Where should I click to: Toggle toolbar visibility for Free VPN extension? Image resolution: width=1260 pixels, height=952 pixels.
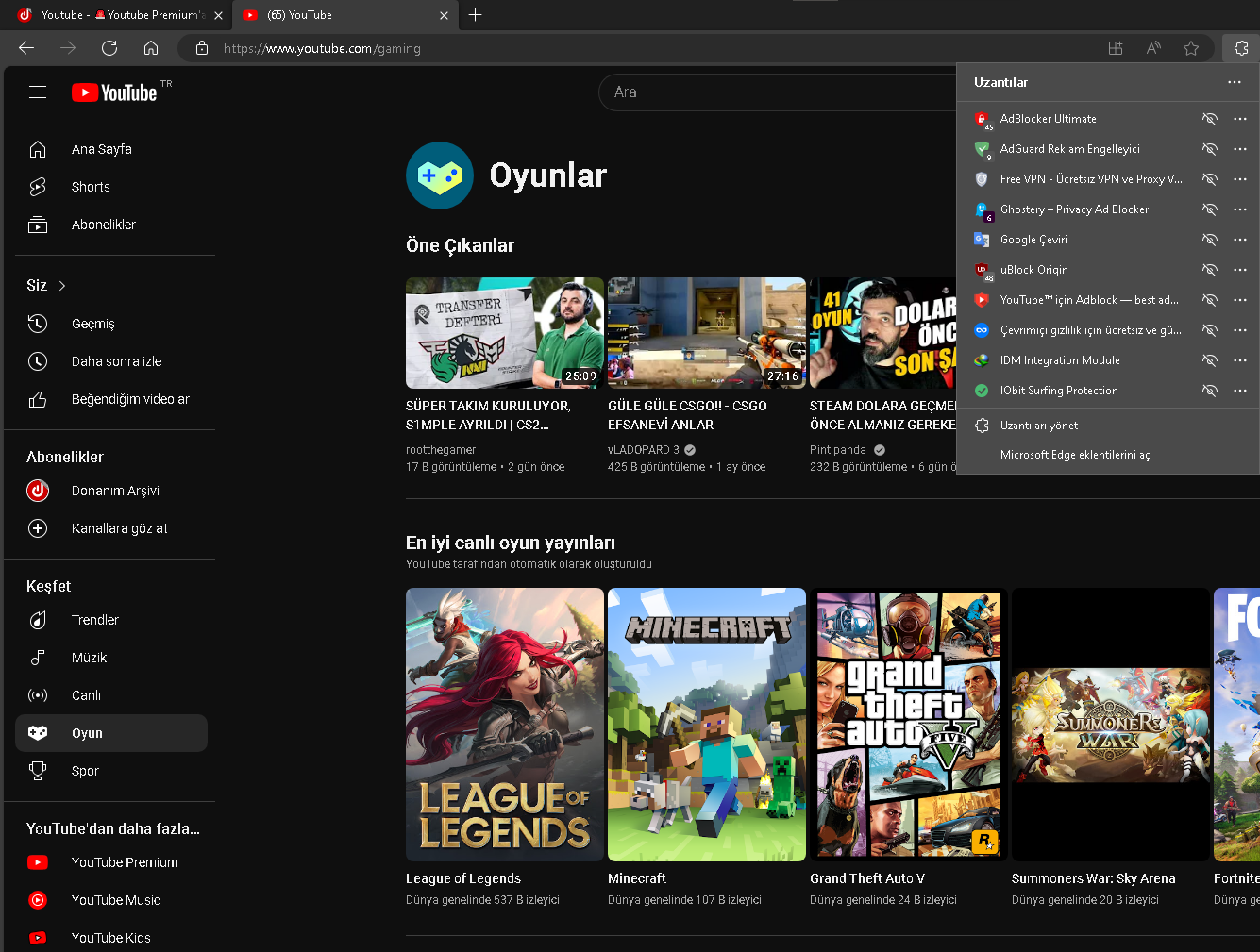1209,179
